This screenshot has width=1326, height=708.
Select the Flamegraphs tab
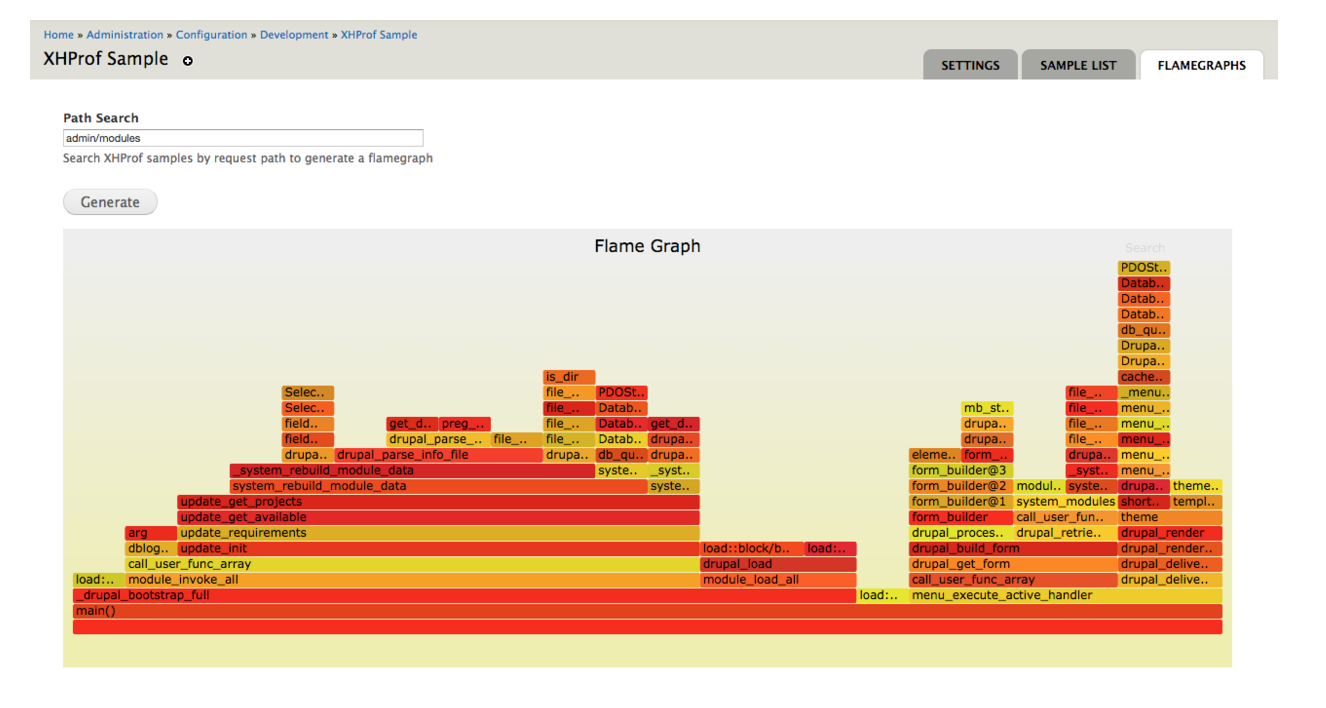pos(1201,65)
